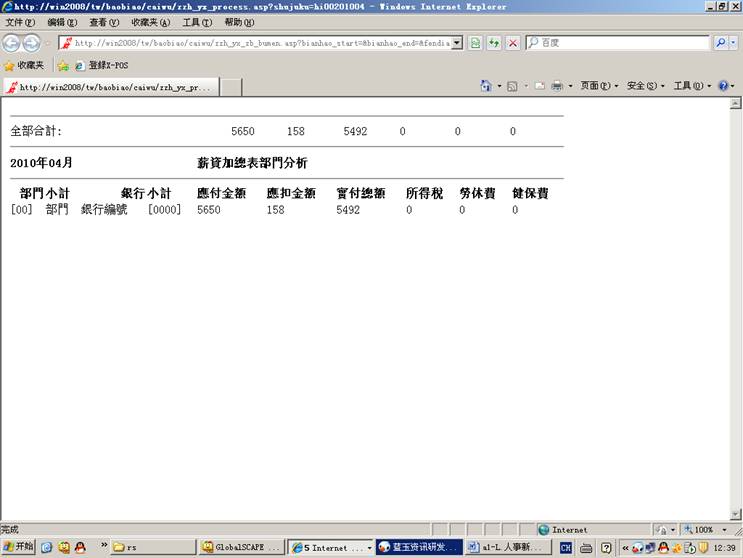The width and height of the screenshot is (743, 558).
Task: Switch to GlobalSCAPE taskbar window
Action: pyautogui.click(x=241, y=547)
